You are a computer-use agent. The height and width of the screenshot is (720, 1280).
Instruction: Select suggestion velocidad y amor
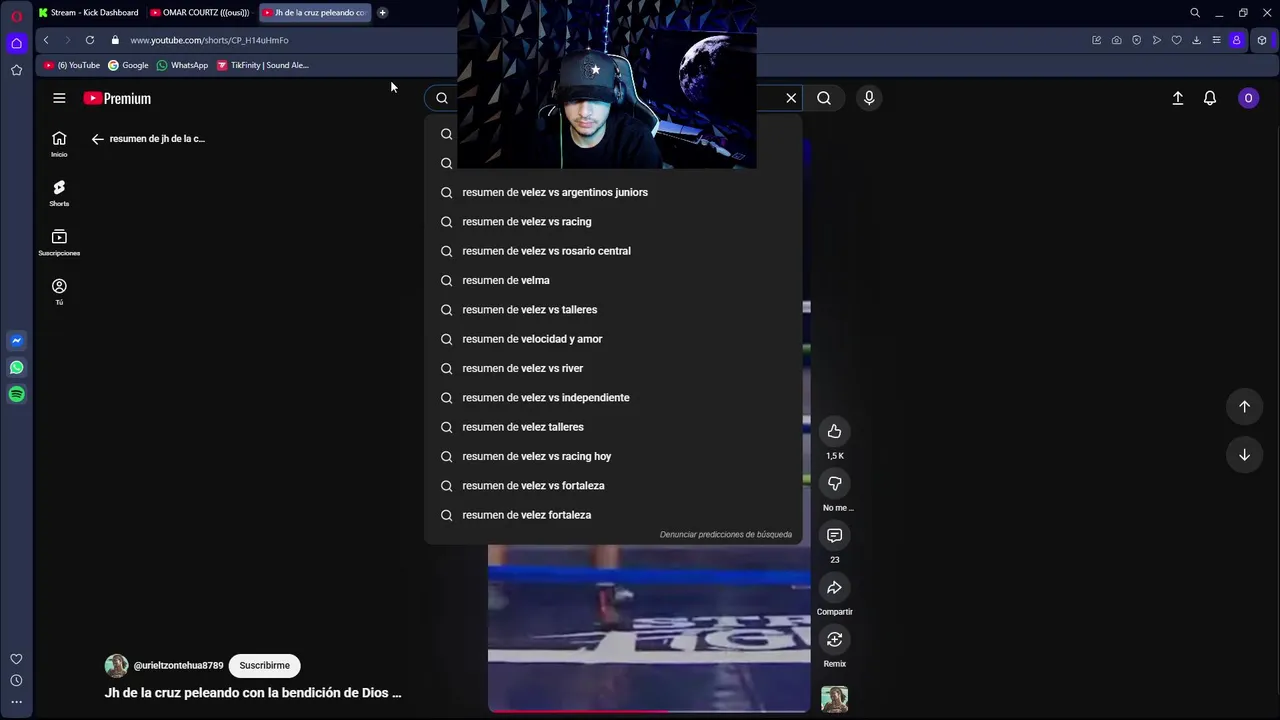click(x=613, y=339)
